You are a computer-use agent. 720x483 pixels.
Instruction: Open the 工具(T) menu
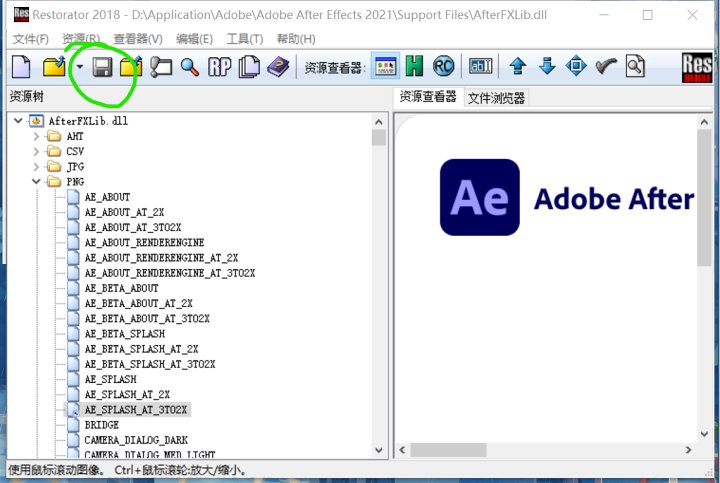tap(244, 39)
